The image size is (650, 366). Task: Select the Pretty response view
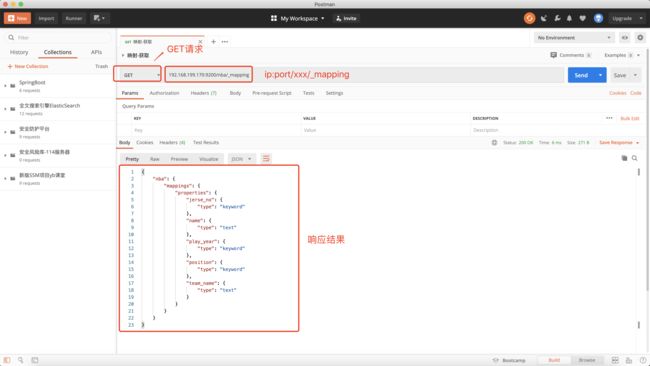coord(132,159)
